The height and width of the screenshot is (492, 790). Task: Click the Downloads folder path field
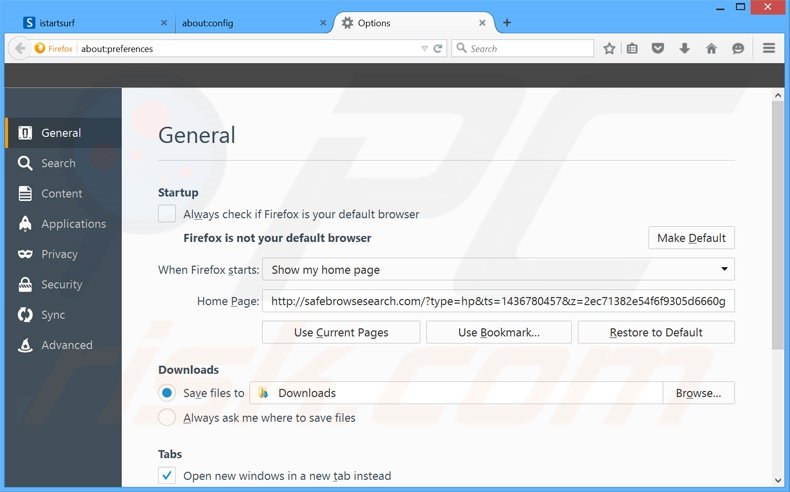pyautogui.click(x=456, y=393)
